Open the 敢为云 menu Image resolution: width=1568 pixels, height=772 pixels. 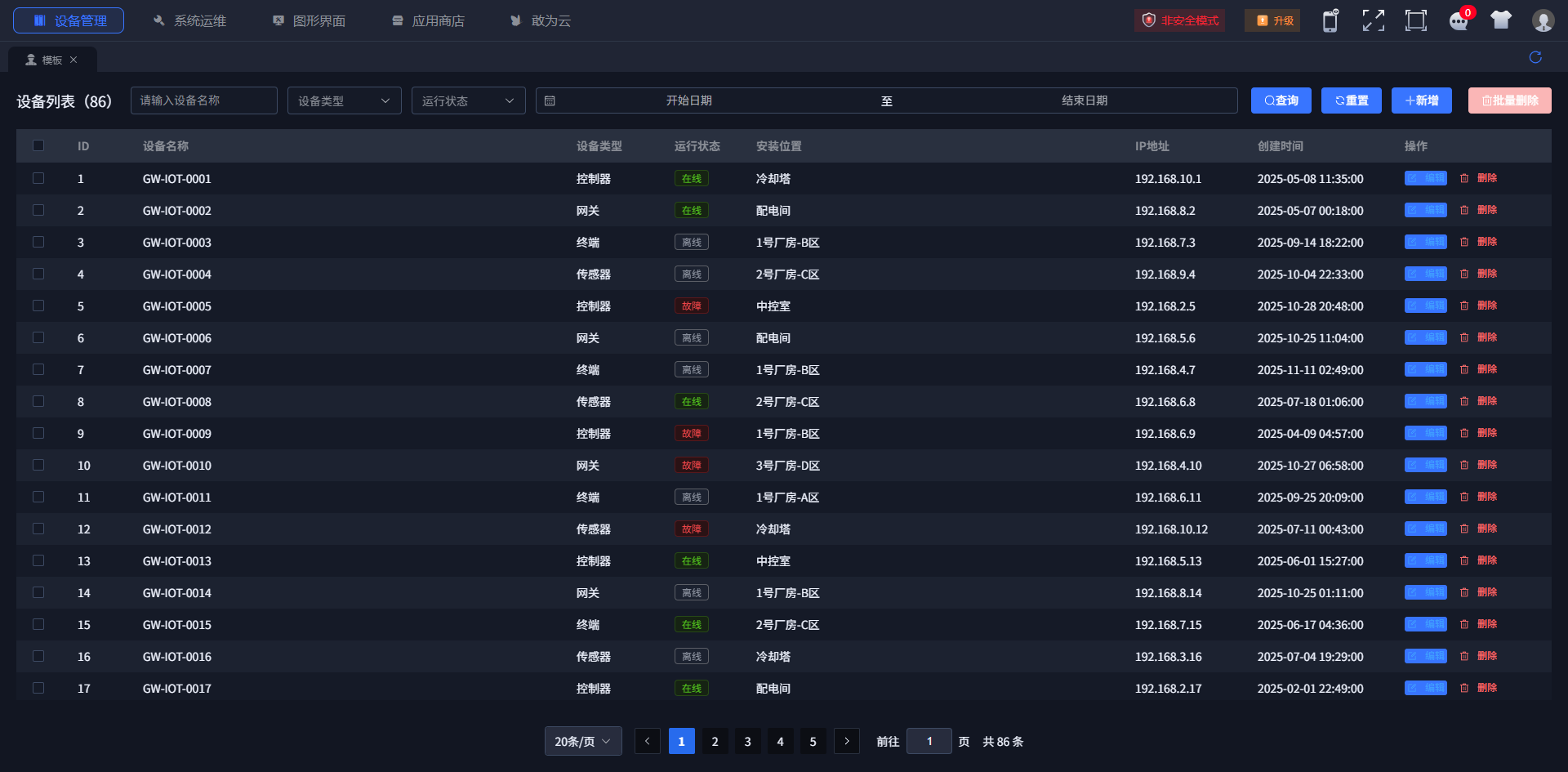pos(541,20)
